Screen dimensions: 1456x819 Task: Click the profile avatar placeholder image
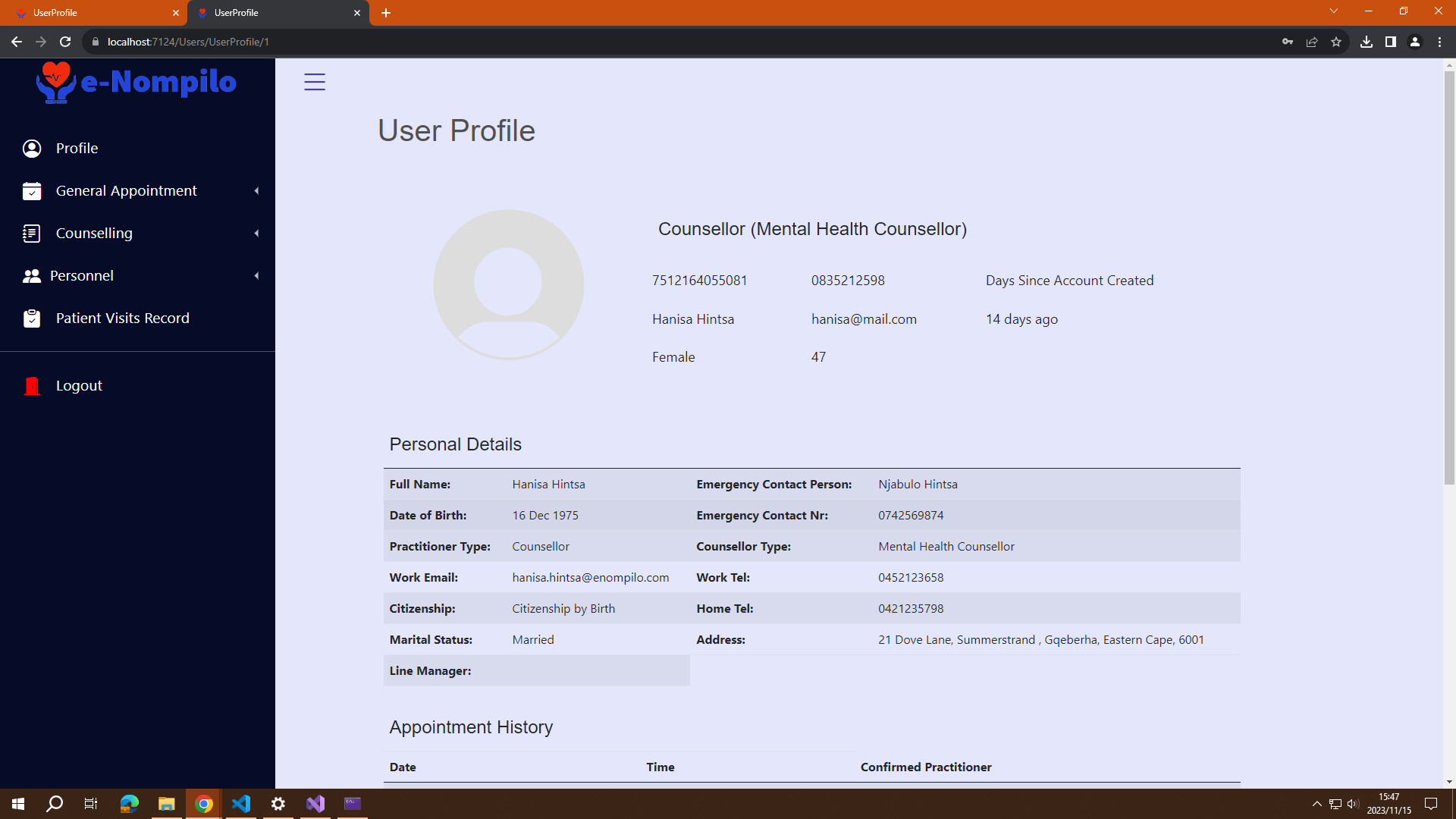[x=509, y=285]
